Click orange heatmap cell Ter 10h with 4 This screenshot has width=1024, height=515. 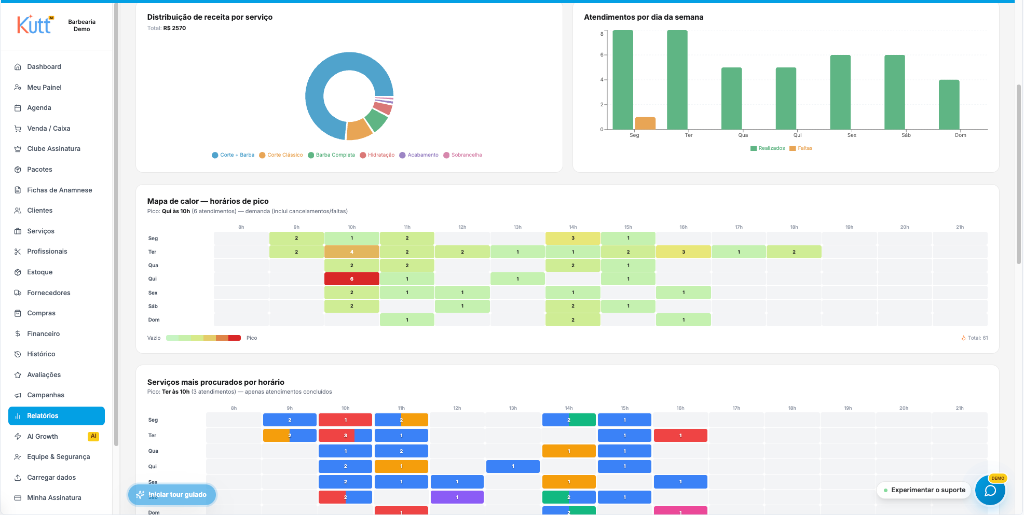[351, 252]
